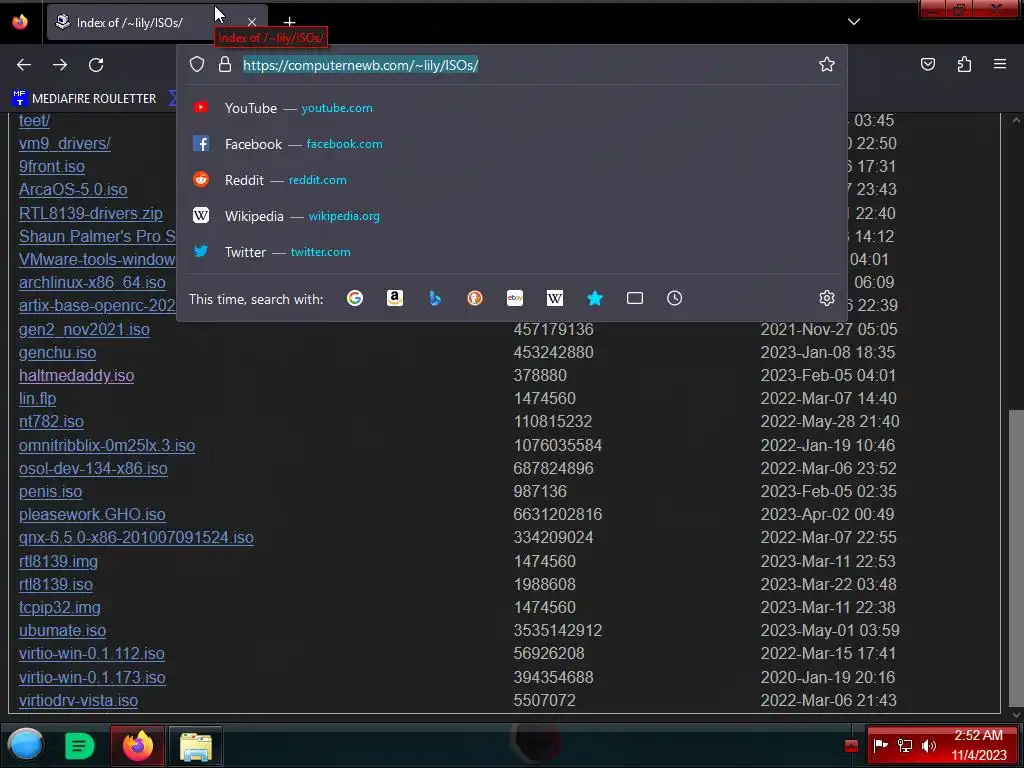The image size is (1024, 768).
Task: Download haltmedaddy.iso
Action: [x=76, y=376]
